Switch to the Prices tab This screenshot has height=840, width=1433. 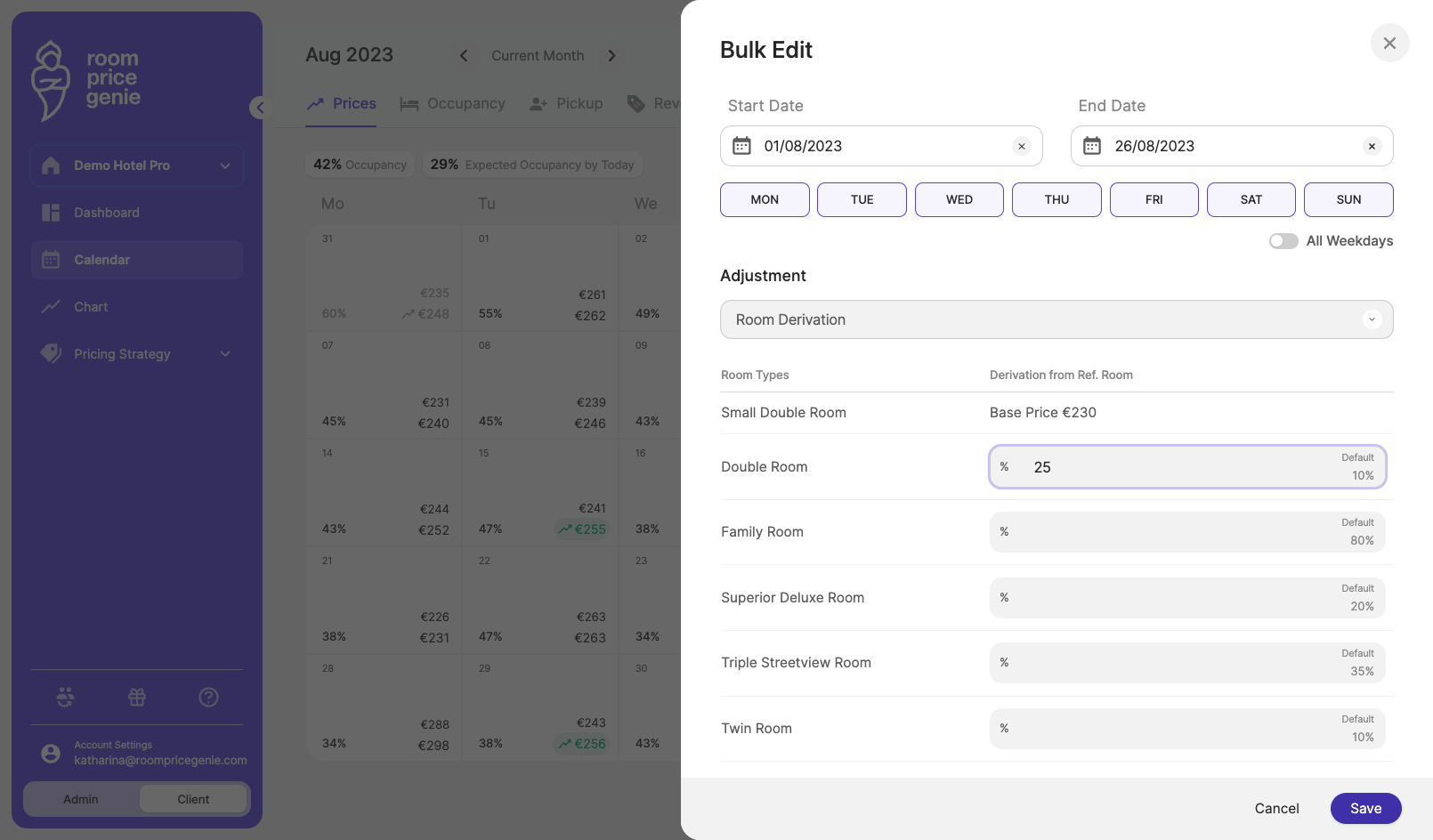(341, 104)
